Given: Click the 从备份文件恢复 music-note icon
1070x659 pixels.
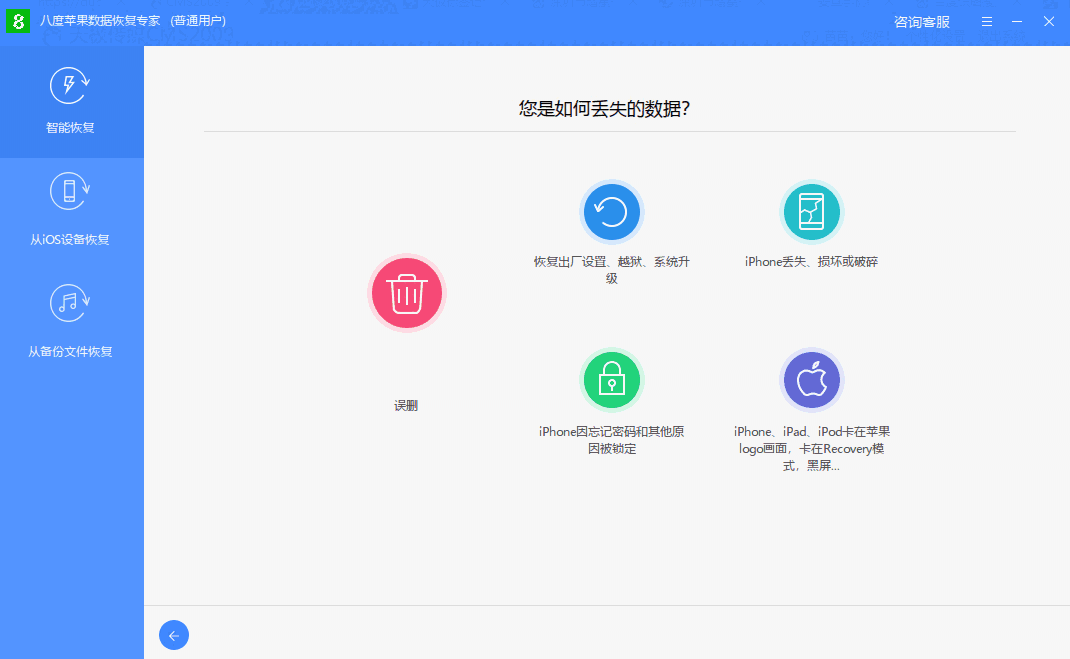Looking at the screenshot, I should pyautogui.click(x=69, y=303).
